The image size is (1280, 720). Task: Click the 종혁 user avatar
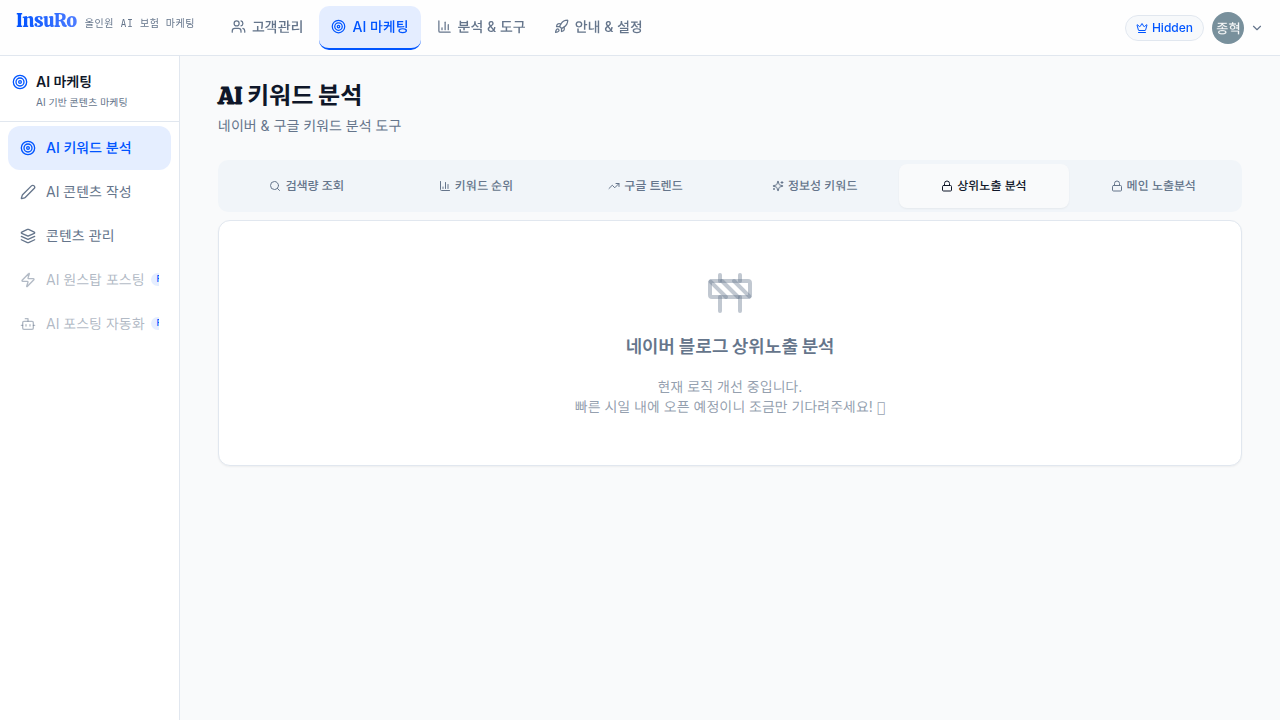[x=1227, y=28]
